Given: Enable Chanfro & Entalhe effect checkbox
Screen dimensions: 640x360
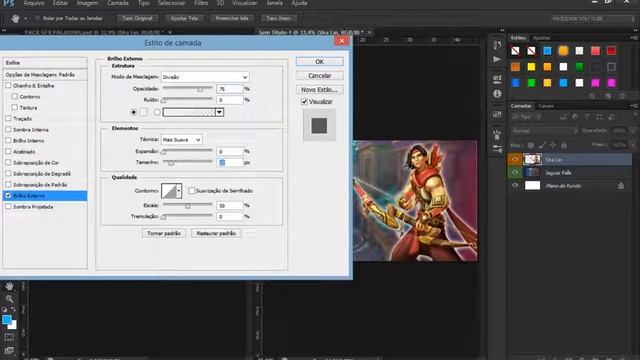Looking at the screenshot, I should click(x=8, y=85).
